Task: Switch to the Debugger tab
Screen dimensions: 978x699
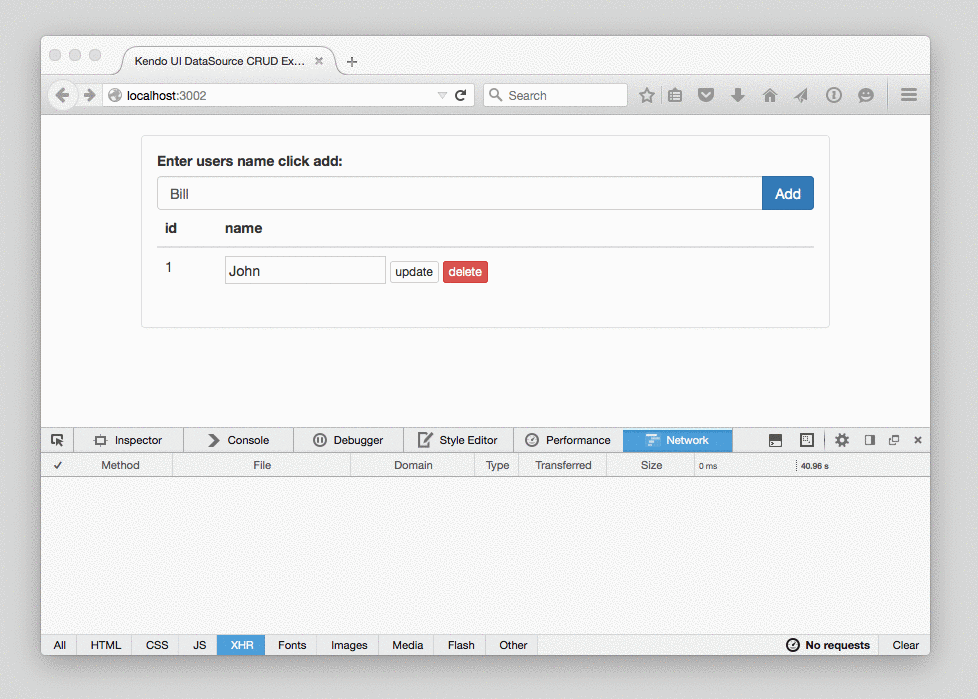Action: click(x=349, y=440)
